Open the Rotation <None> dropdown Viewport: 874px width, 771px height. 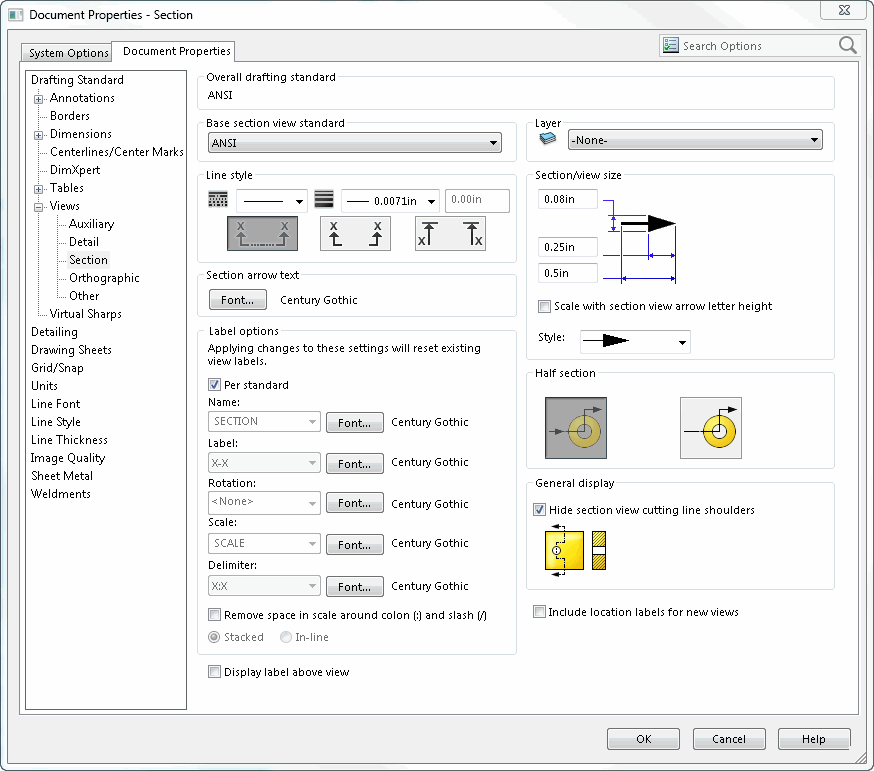tap(264, 502)
